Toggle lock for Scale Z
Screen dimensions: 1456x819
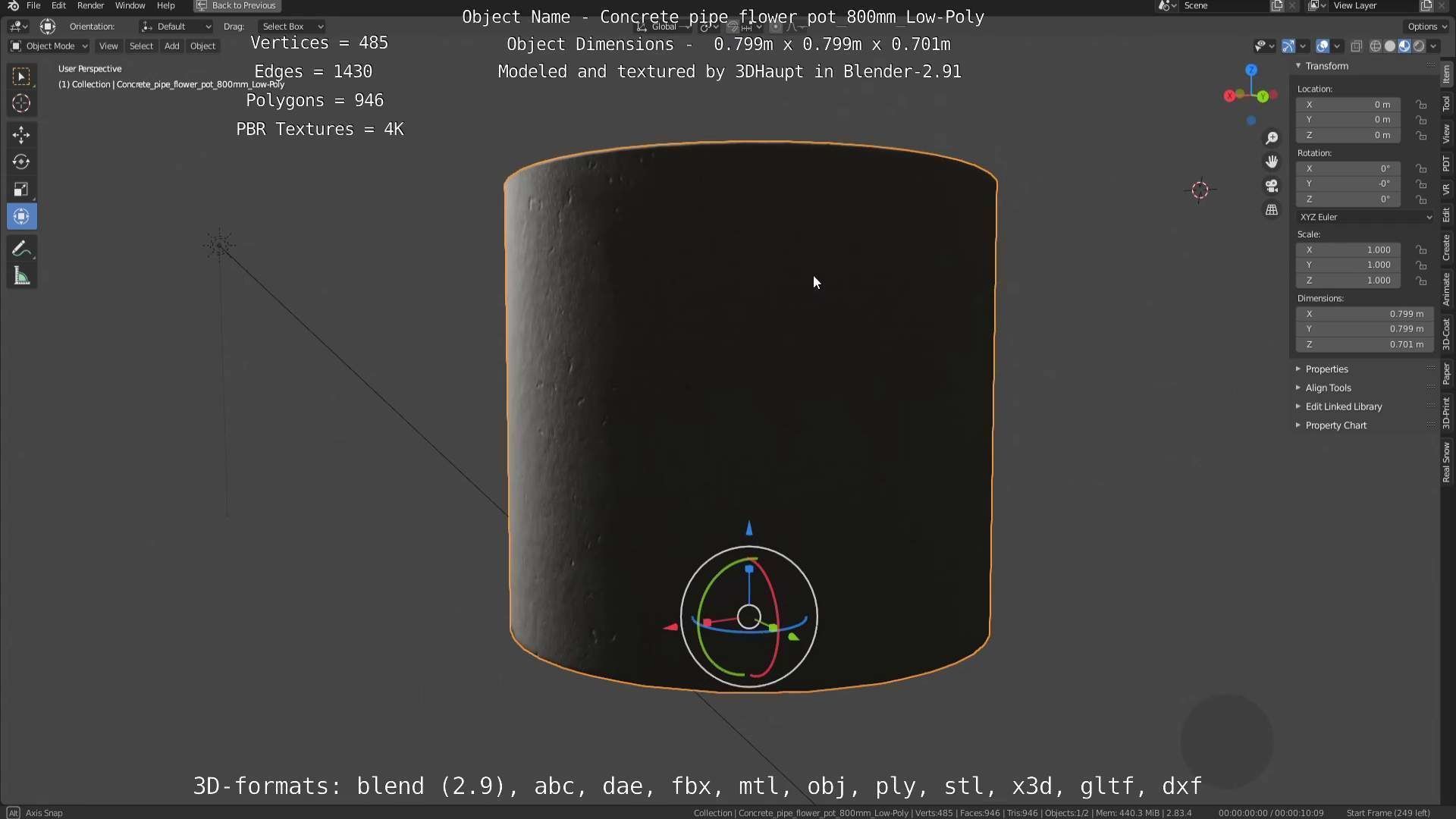coord(1421,281)
